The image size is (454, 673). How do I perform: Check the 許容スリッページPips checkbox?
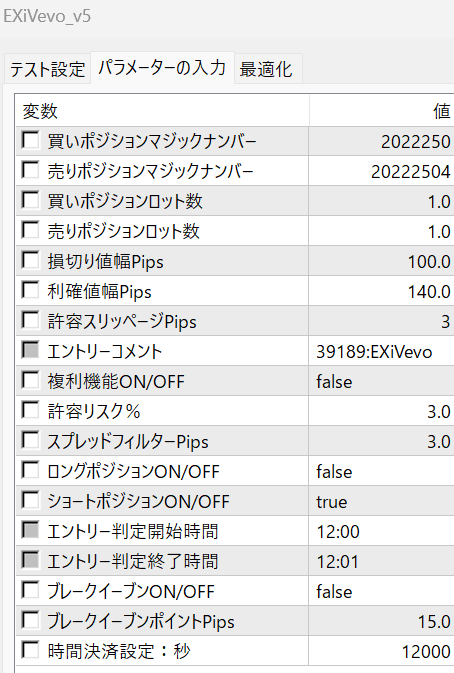point(30,320)
